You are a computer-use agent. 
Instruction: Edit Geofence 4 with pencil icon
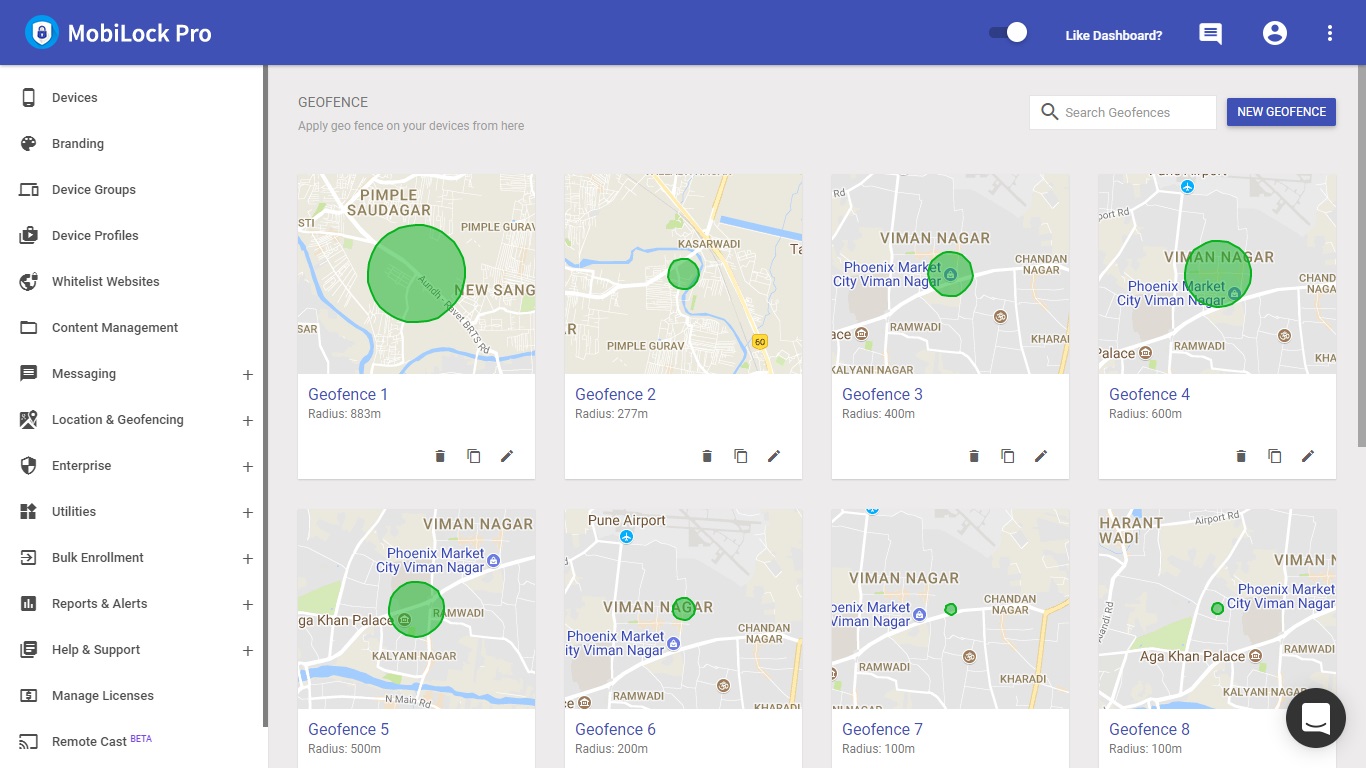tap(1308, 456)
